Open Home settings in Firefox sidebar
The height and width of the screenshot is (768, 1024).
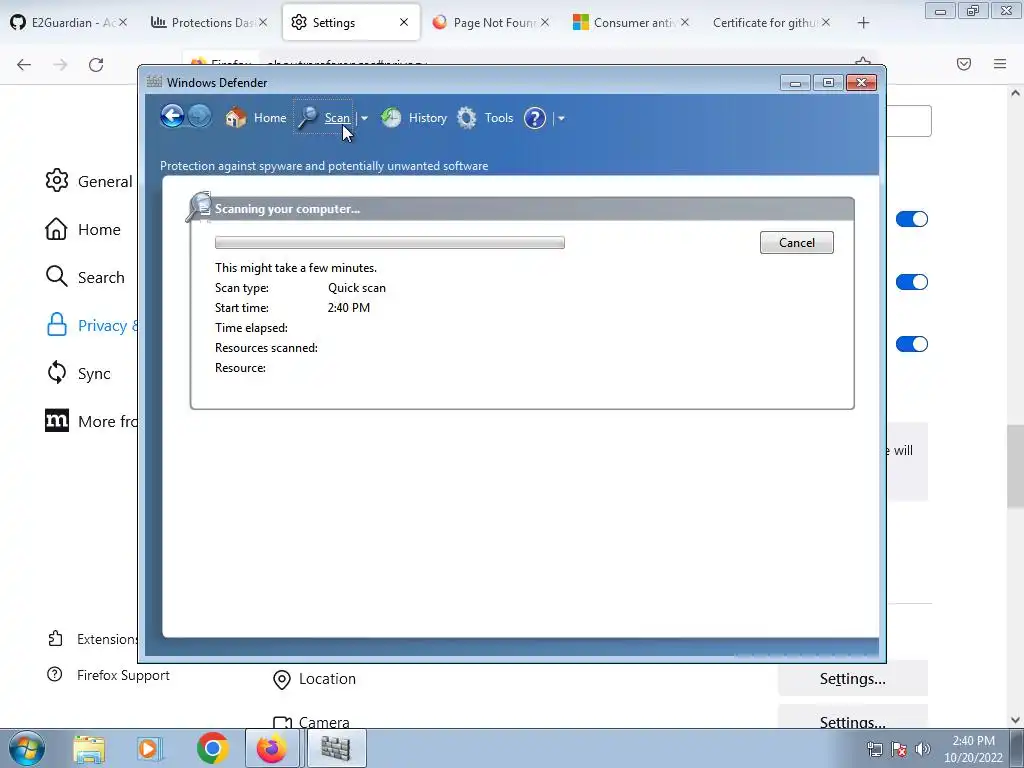tap(84, 229)
